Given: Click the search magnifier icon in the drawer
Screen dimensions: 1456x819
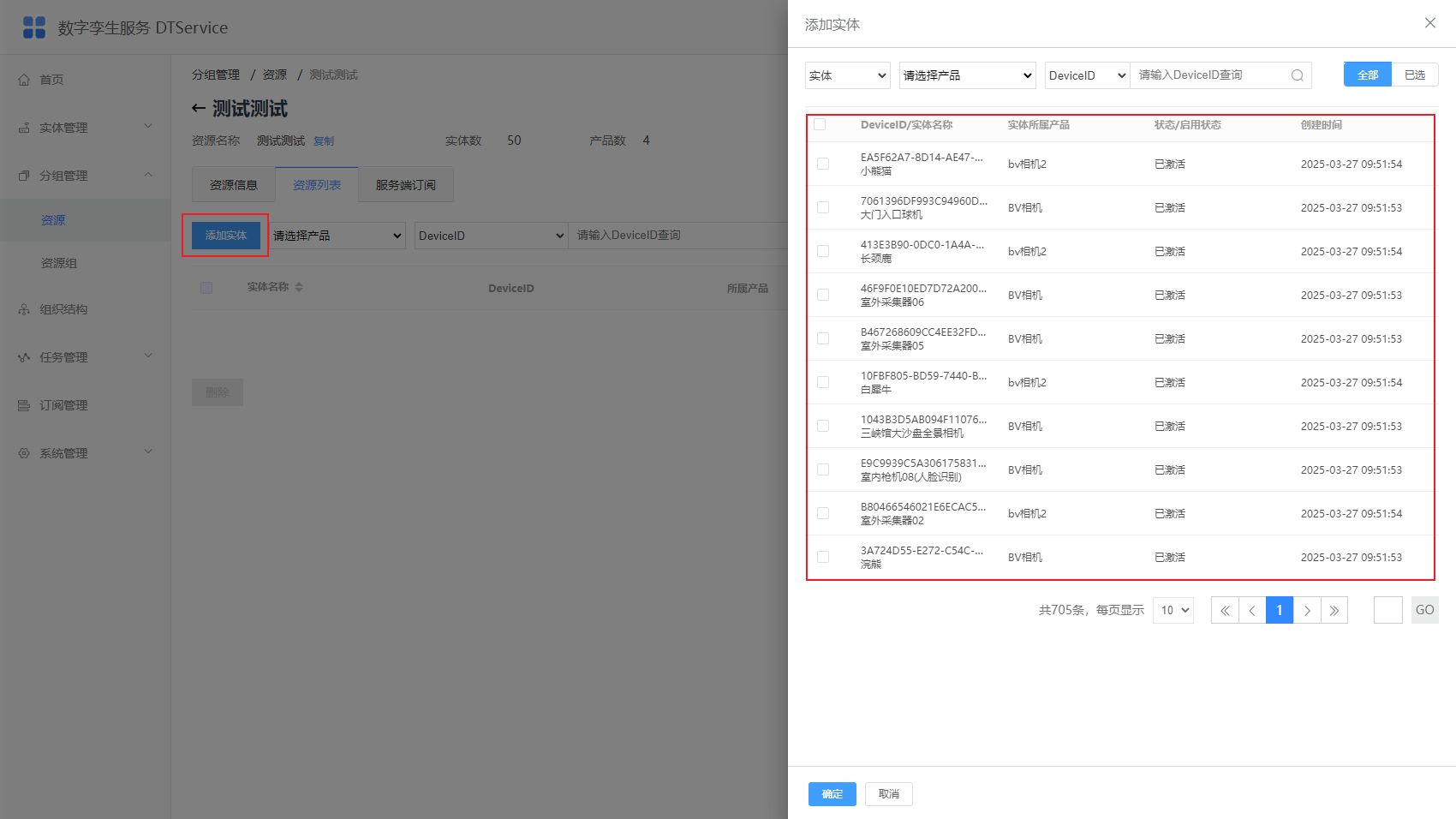Looking at the screenshot, I should click(1298, 75).
